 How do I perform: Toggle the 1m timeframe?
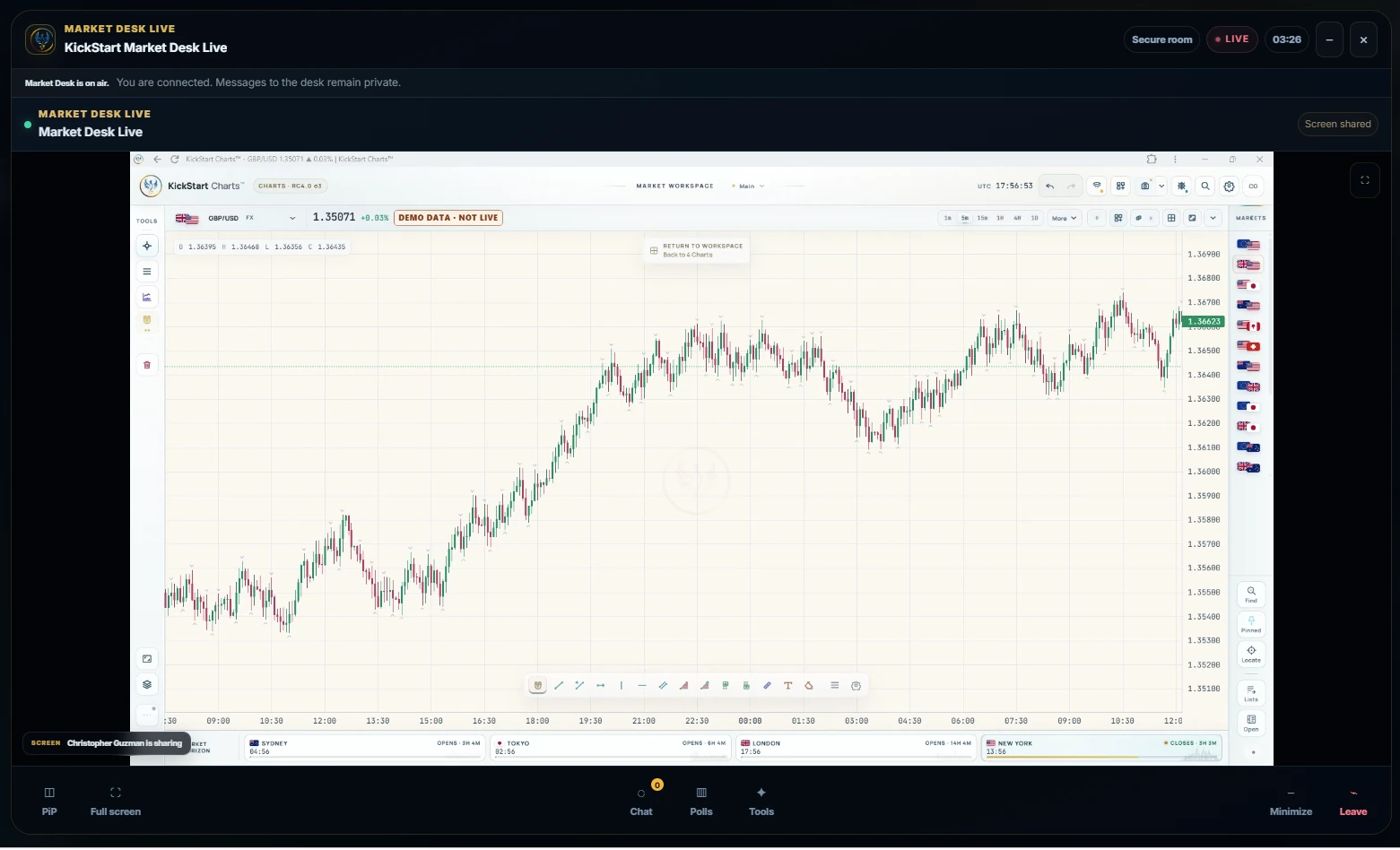point(948,218)
